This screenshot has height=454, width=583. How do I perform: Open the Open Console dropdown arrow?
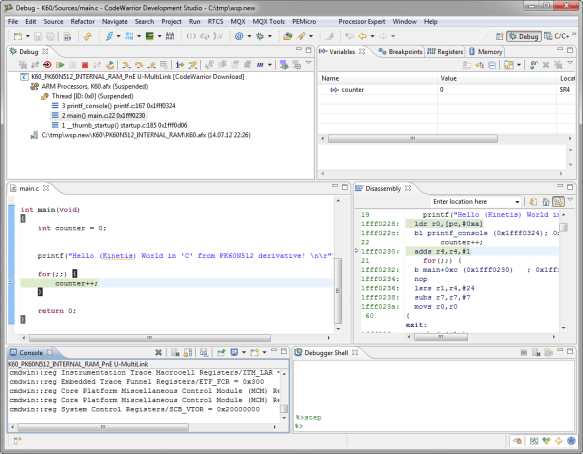point(264,352)
